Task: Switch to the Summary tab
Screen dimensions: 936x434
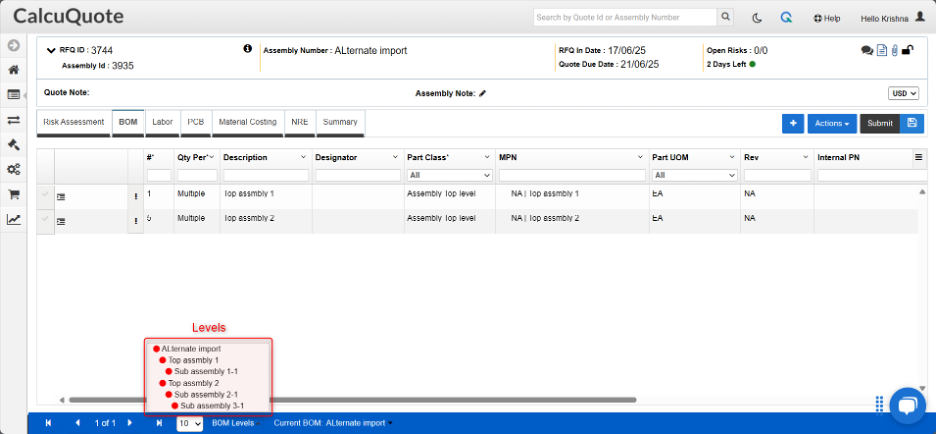Action: pos(340,122)
